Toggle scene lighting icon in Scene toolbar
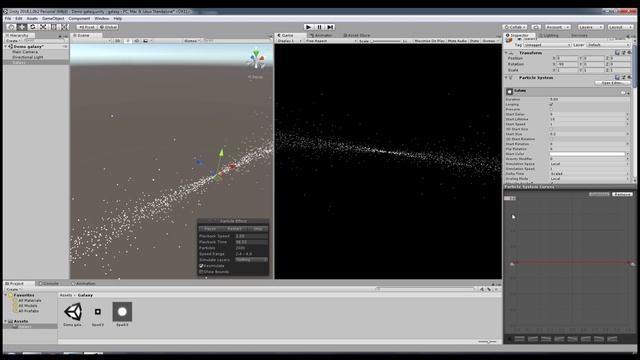Image resolution: width=640 pixels, height=360 pixels. click(128, 41)
